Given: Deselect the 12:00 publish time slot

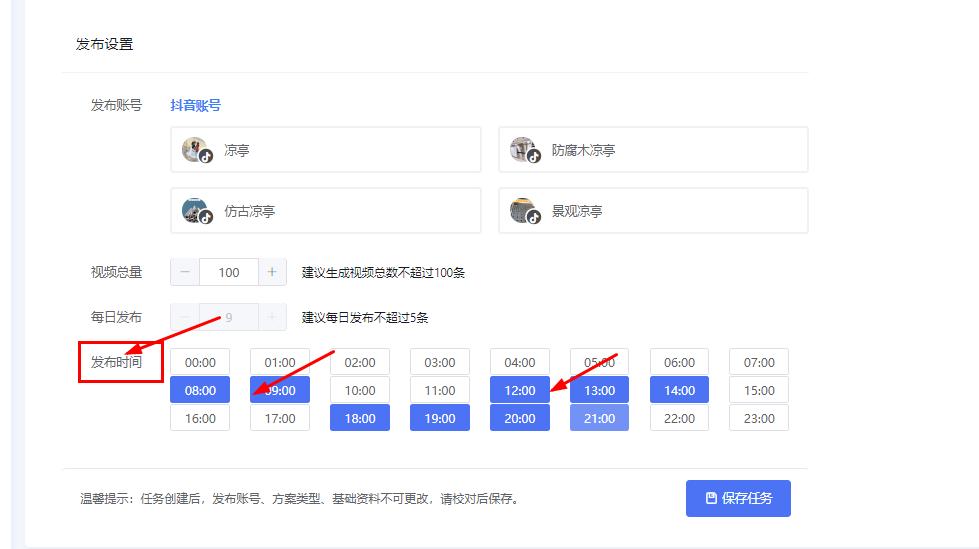Looking at the screenshot, I should point(519,390).
